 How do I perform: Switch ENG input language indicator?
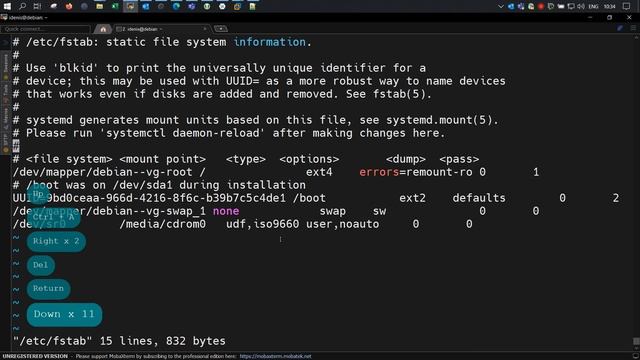(593, 7)
